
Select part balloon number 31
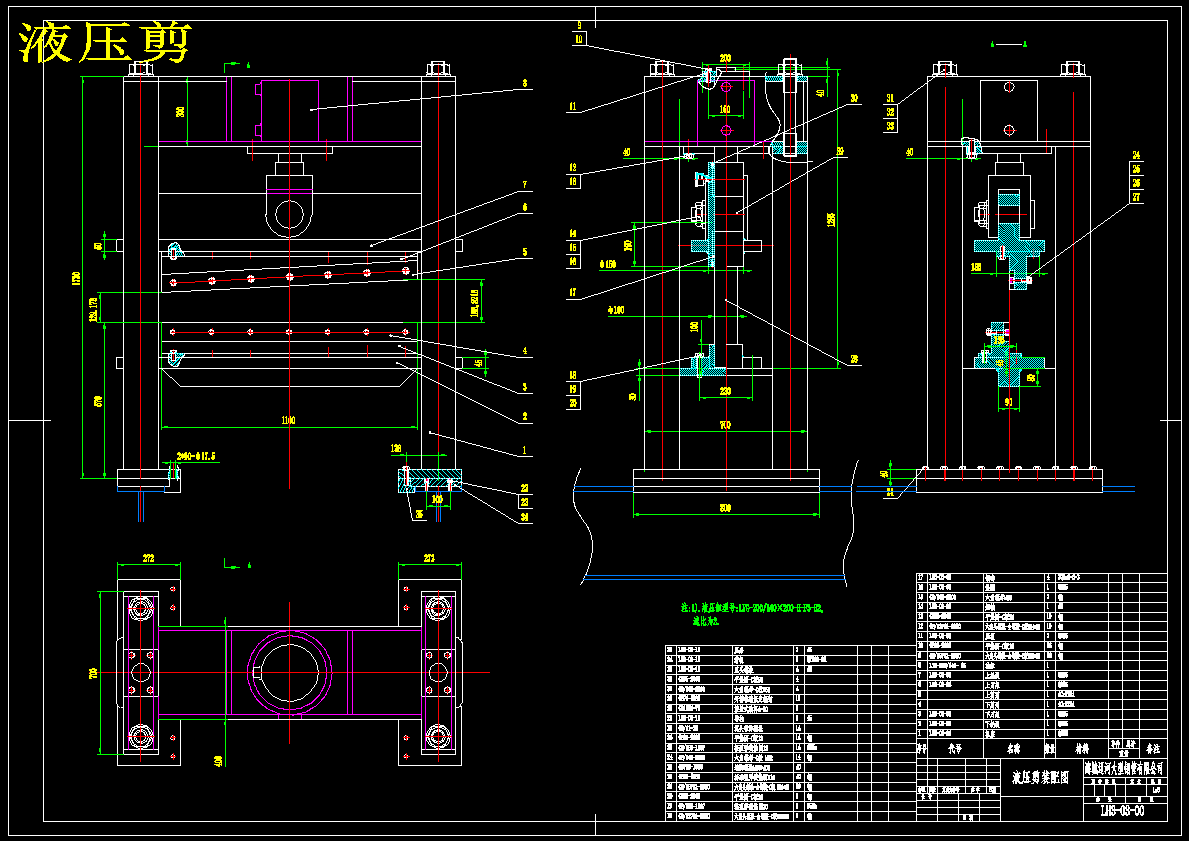(890, 97)
